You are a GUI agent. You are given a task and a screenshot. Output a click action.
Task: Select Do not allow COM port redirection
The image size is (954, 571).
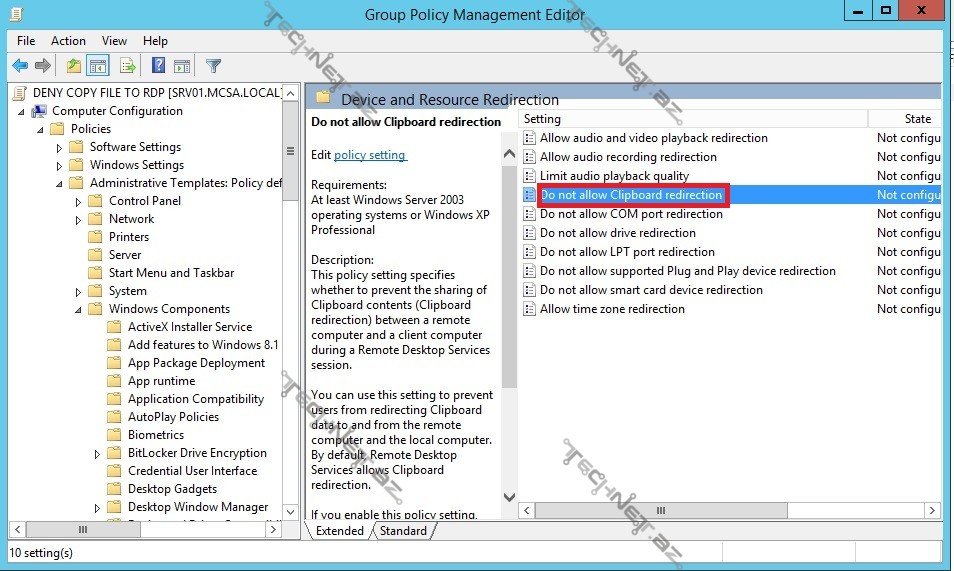coord(631,214)
